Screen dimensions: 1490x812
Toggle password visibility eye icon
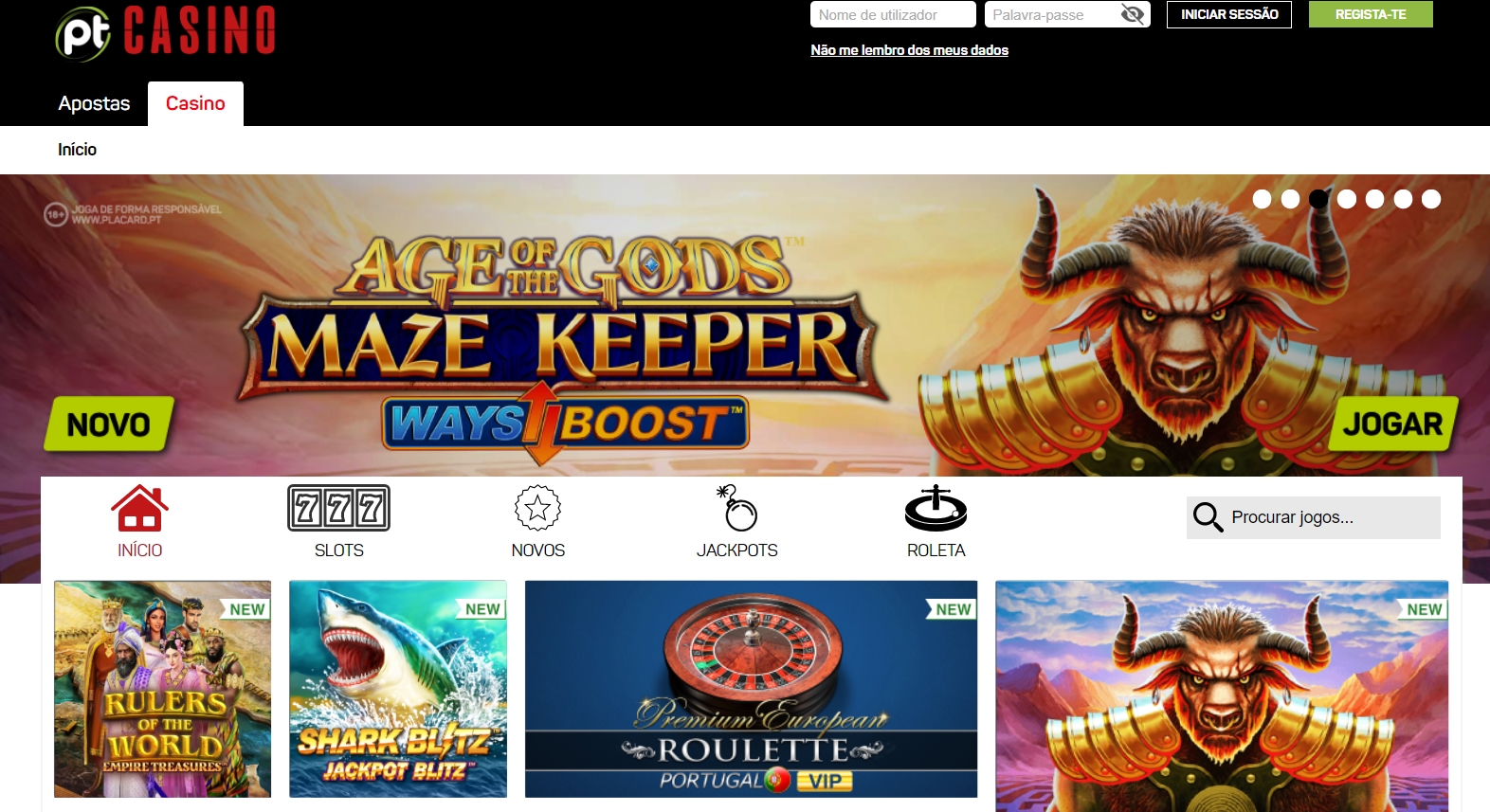click(1132, 14)
